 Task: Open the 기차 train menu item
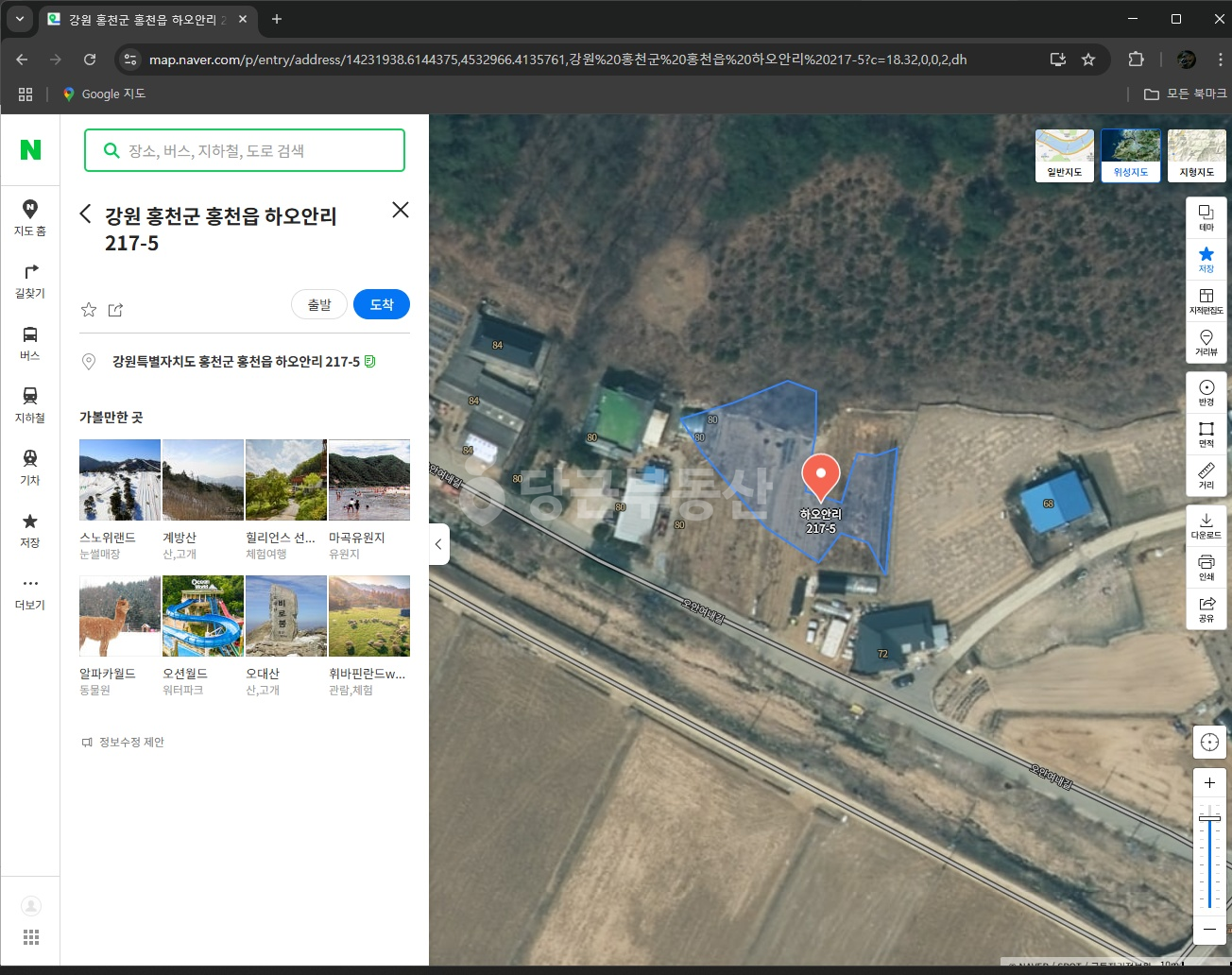tap(30, 468)
